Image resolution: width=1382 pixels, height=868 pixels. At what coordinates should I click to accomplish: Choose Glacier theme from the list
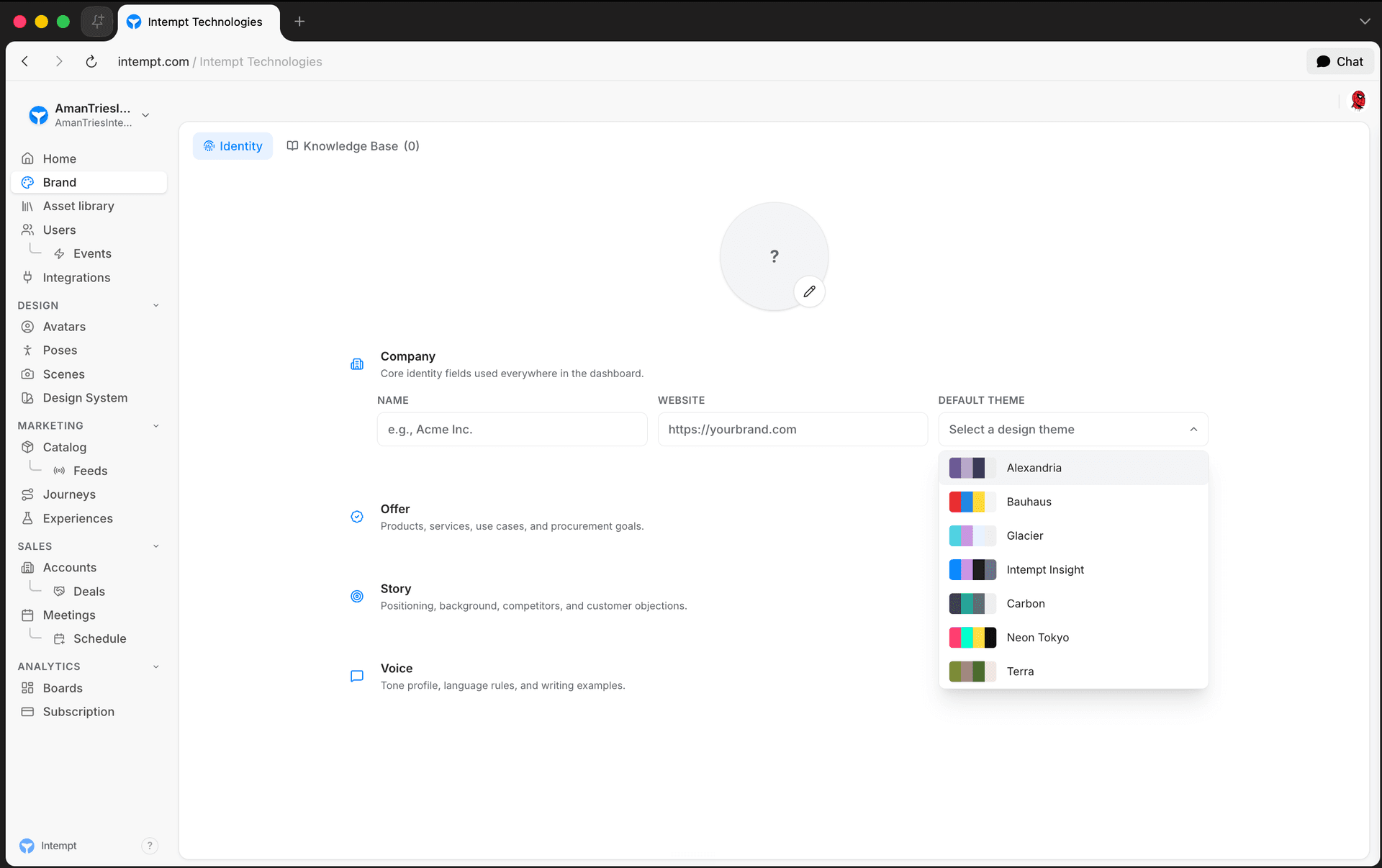pos(1073,535)
